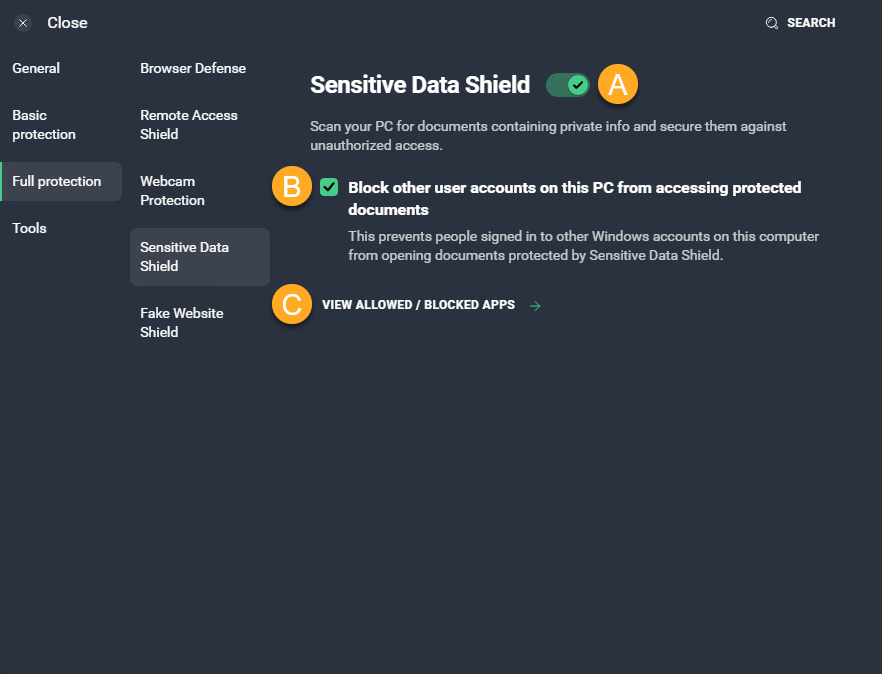
Task: Open Fake Website Shield settings
Action: 182,323
